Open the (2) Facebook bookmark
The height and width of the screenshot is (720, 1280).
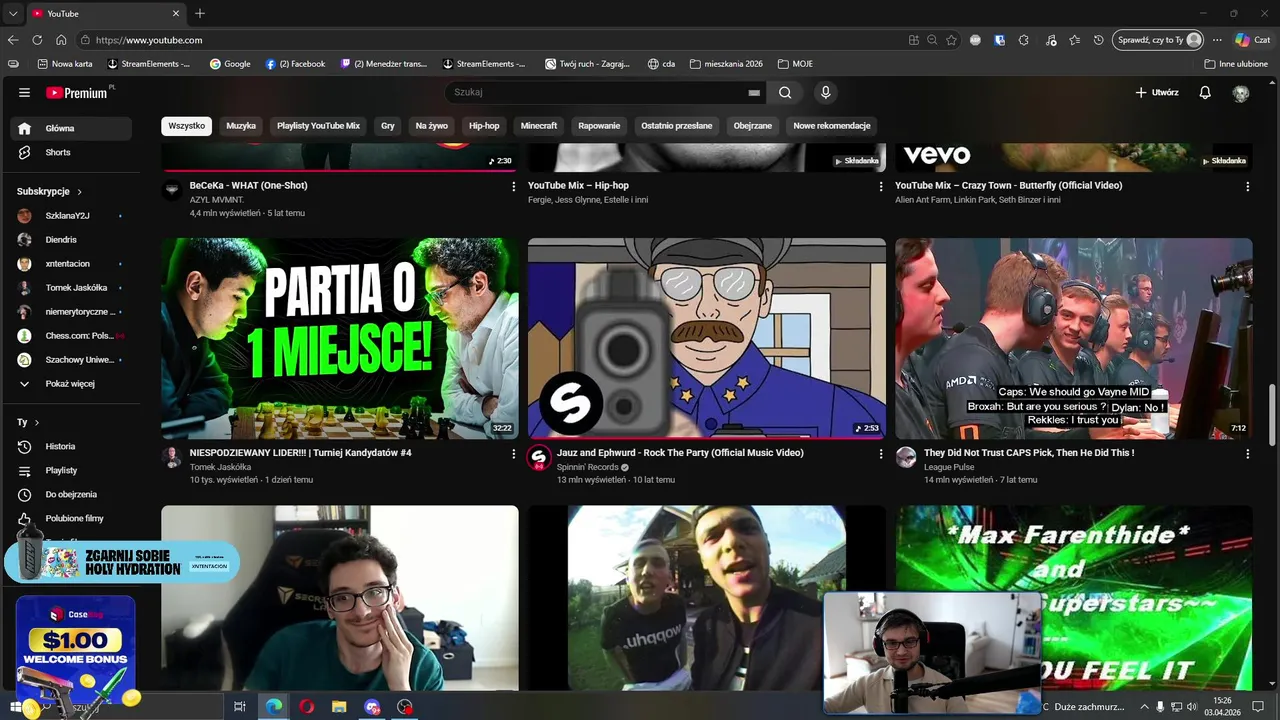click(x=295, y=63)
